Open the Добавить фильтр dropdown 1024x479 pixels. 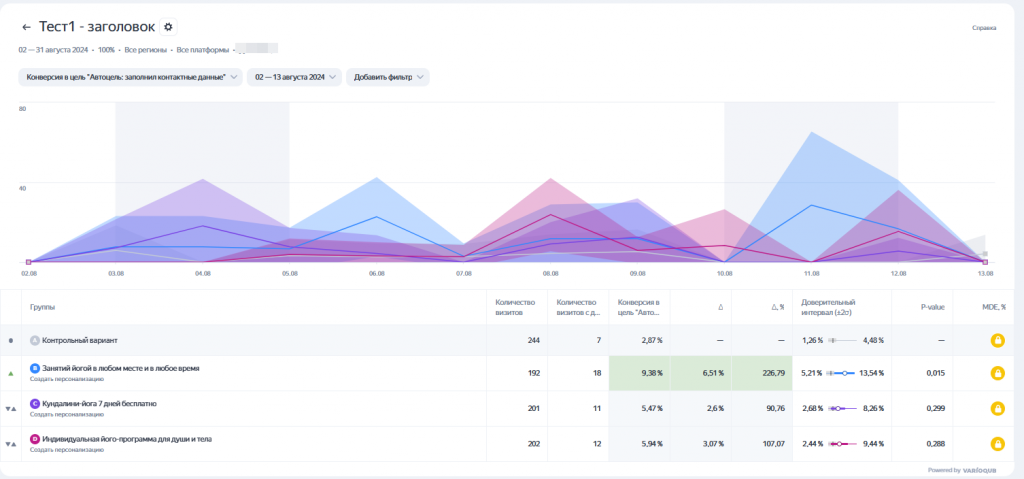click(x=388, y=77)
